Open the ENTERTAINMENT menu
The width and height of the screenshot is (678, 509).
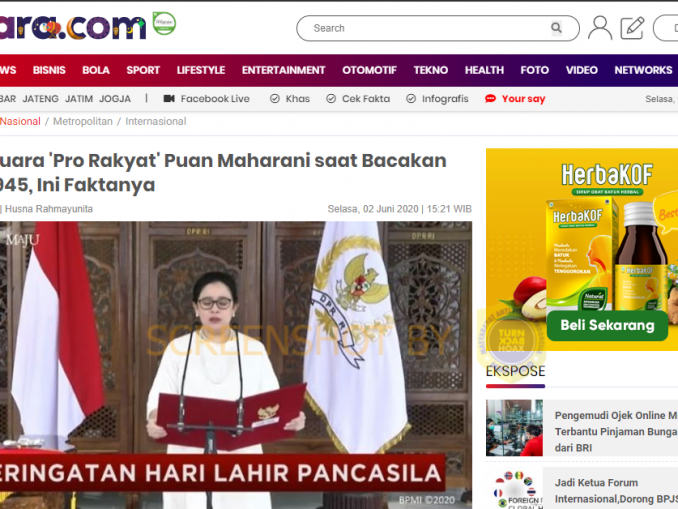(x=283, y=70)
